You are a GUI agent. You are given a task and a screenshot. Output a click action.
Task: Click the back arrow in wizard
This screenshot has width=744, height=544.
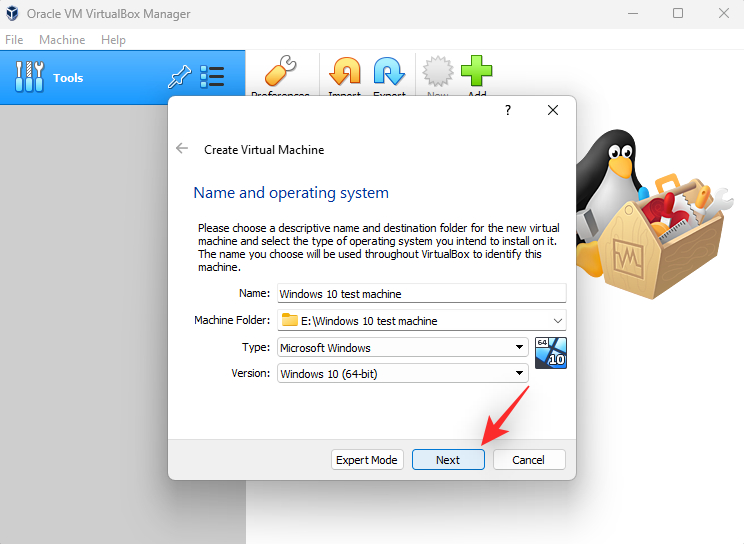click(x=182, y=149)
